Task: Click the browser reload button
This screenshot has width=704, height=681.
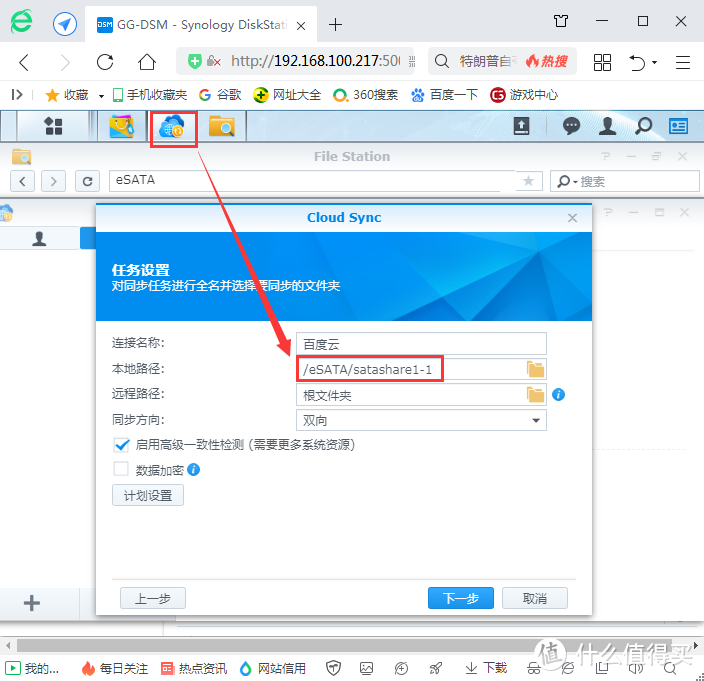Action: point(105,62)
